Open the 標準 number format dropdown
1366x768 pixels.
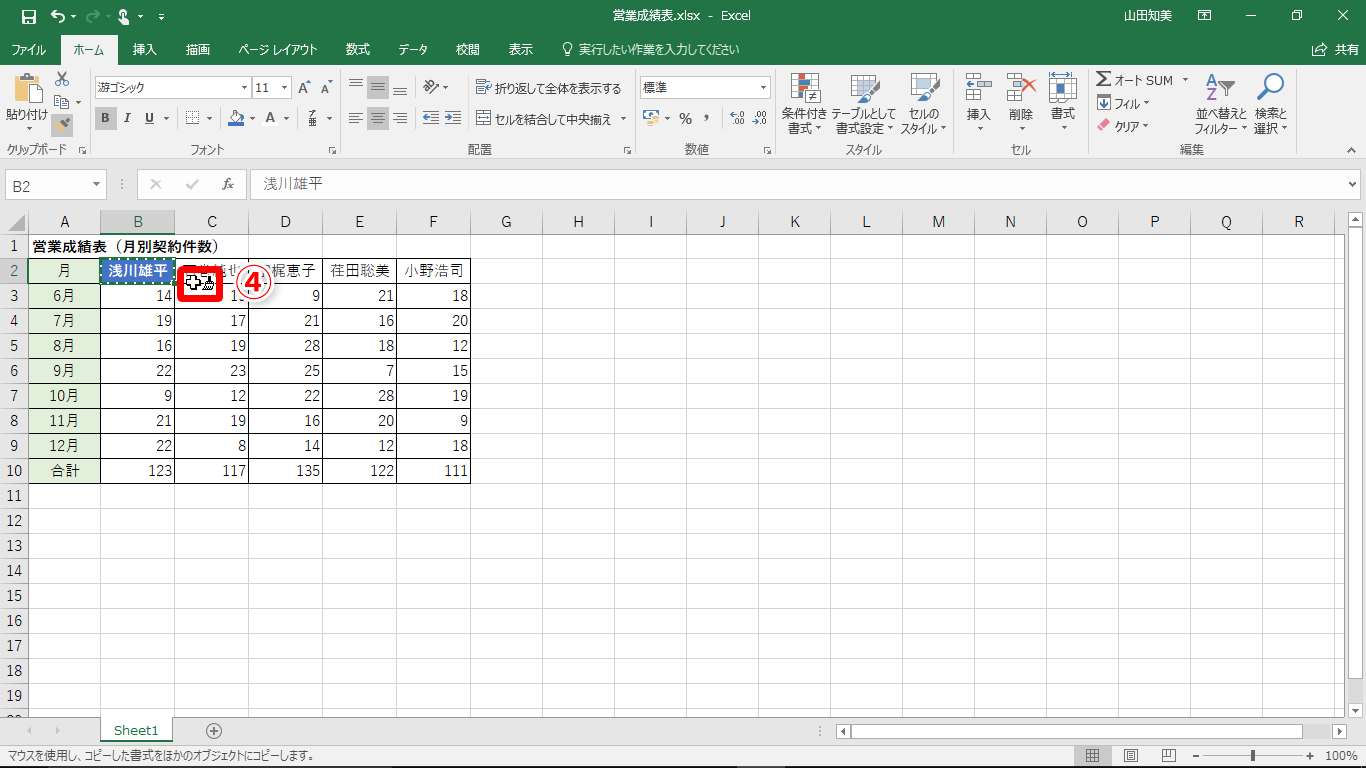pos(764,88)
